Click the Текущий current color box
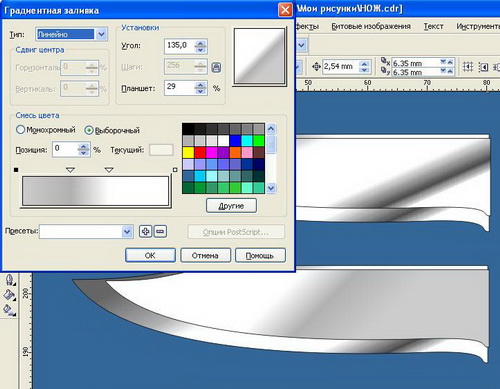The width and height of the screenshot is (500, 389). (161, 150)
